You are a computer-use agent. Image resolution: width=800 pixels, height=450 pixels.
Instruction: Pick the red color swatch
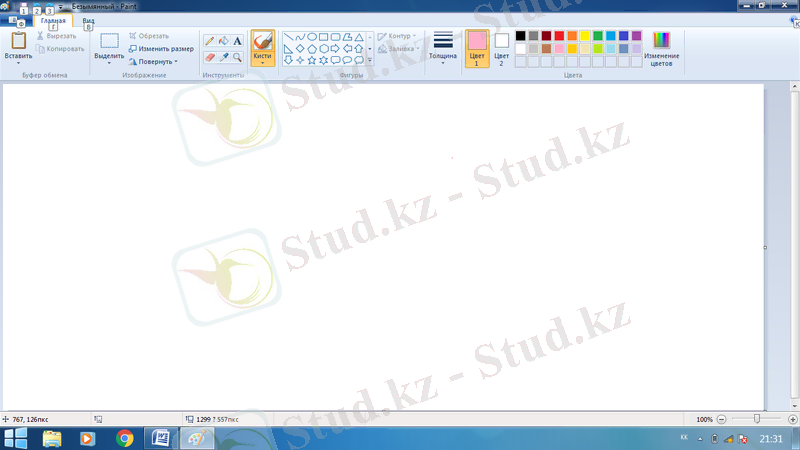click(x=559, y=36)
